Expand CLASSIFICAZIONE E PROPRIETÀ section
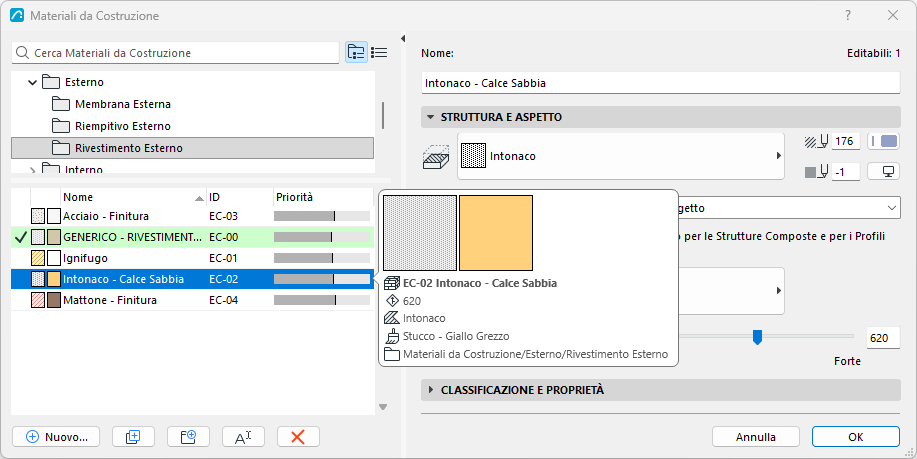The image size is (917, 459). click(x=431, y=389)
